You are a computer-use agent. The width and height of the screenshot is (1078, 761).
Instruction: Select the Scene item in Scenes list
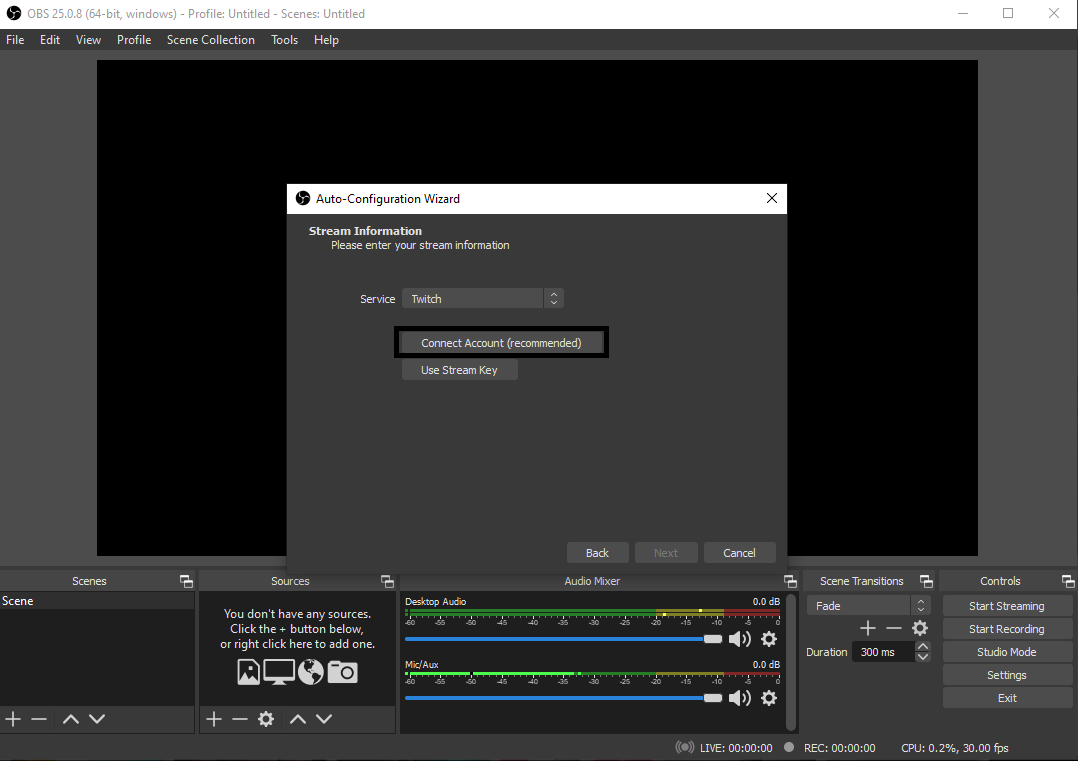pyautogui.click(x=96, y=601)
